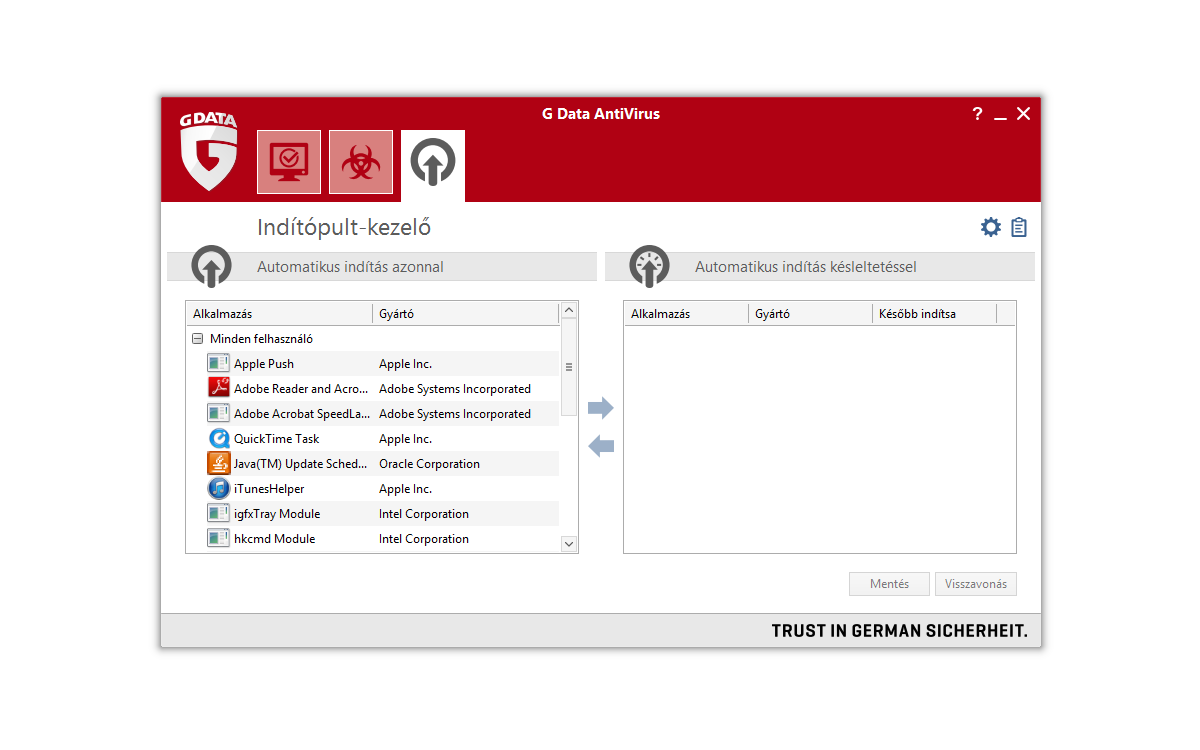Viewport: 1200px width, 750px height.
Task: Click the QuickTime Task icon
Action: click(219, 438)
